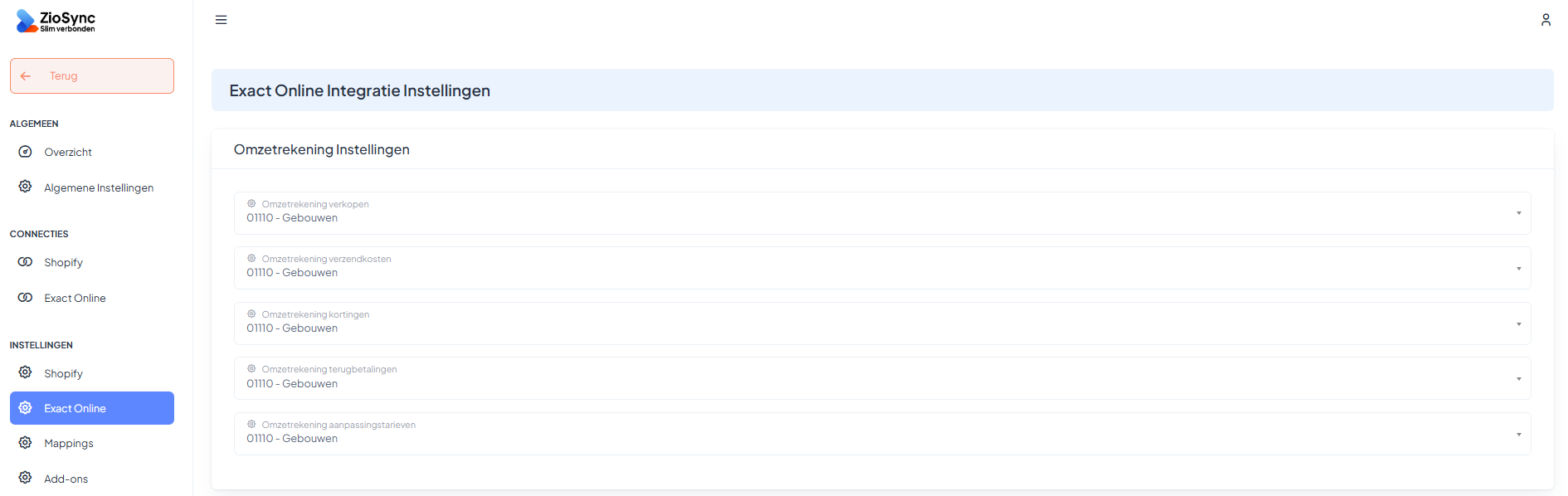Expand the Omzetrekening terugbetalingen dropdown
The image size is (1568, 496).
tap(882, 378)
